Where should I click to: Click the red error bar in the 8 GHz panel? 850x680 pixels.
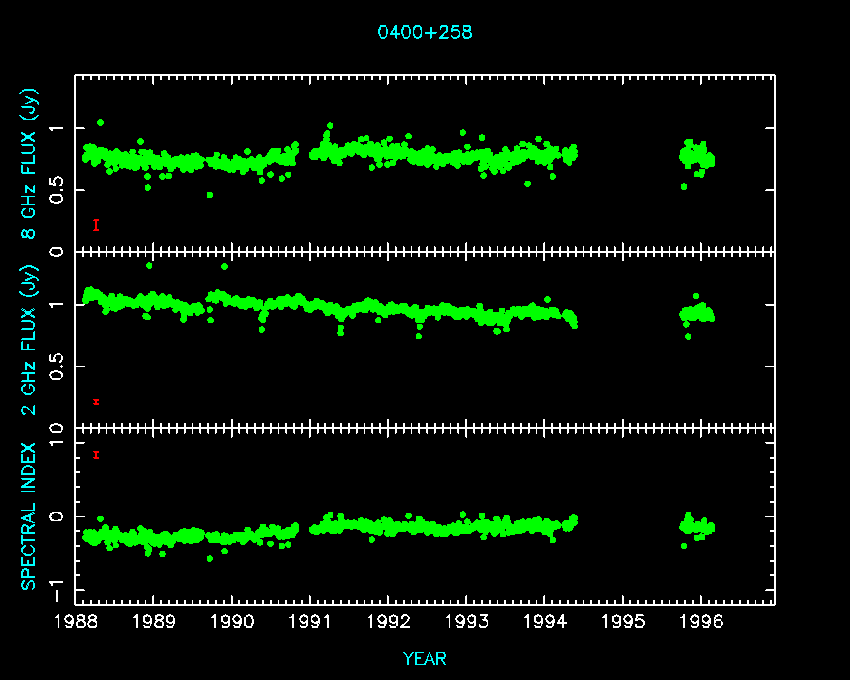(96, 225)
